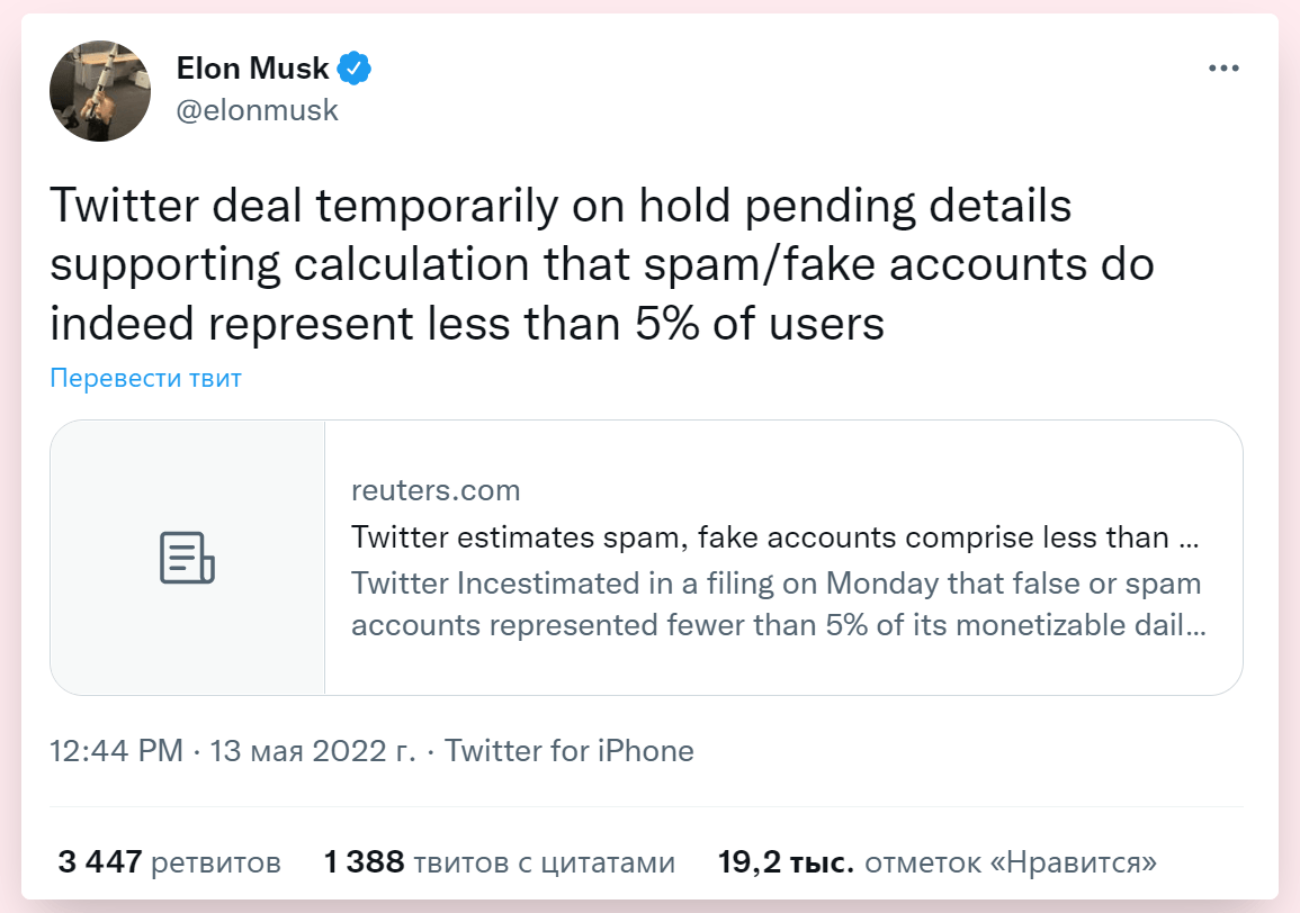Click the @elonmusk handle
This screenshot has width=1300, height=913.
(259, 110)
